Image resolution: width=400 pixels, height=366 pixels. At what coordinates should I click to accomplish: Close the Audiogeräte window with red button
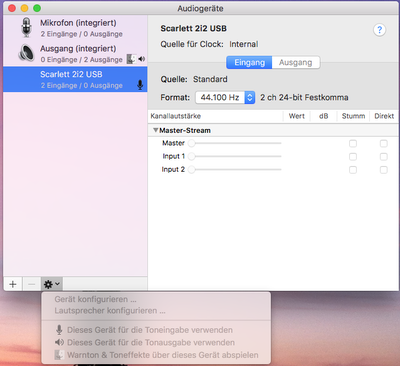[12, 8]
